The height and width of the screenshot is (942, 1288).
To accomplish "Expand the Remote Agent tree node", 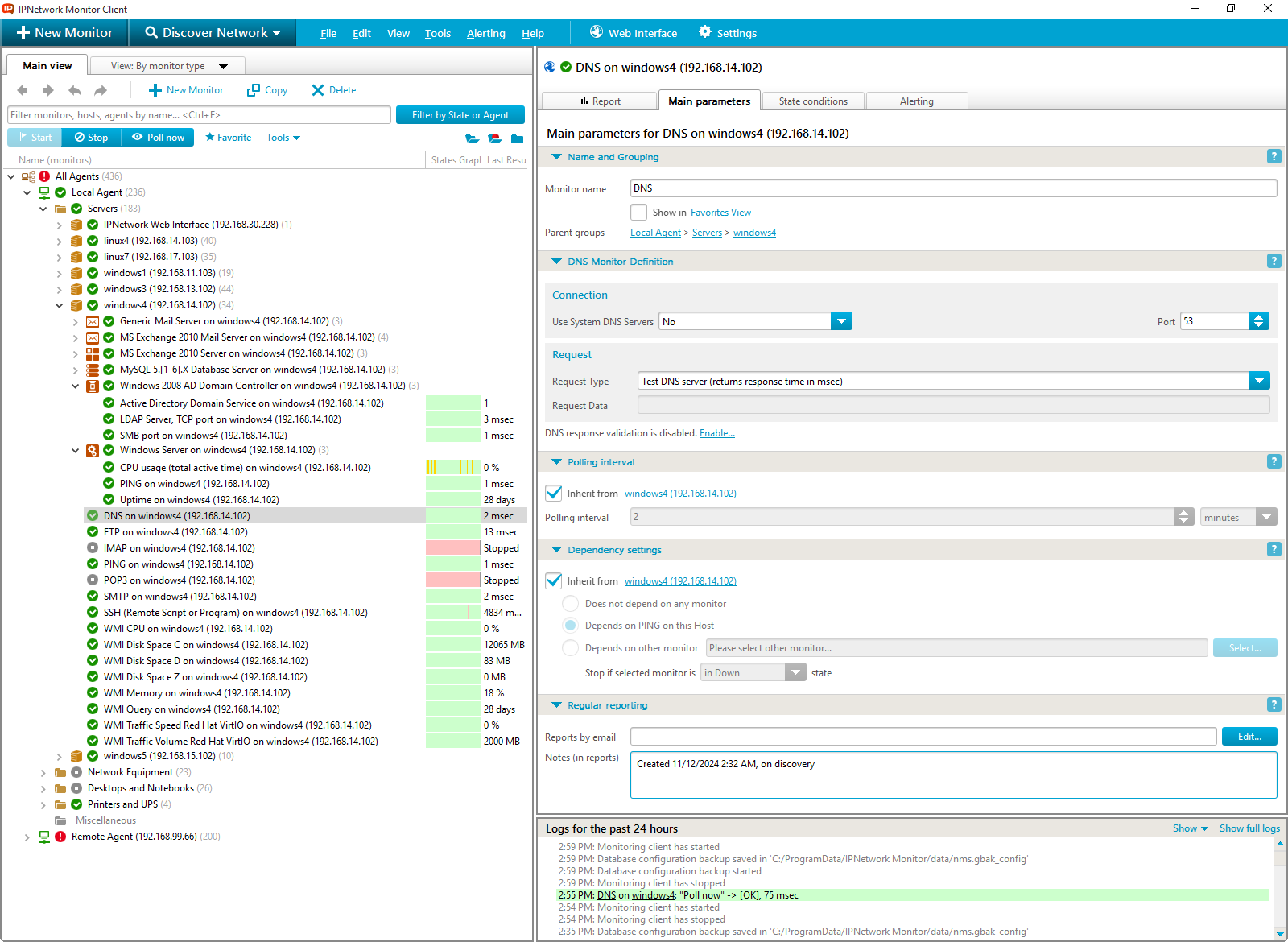I will point(27,837).
